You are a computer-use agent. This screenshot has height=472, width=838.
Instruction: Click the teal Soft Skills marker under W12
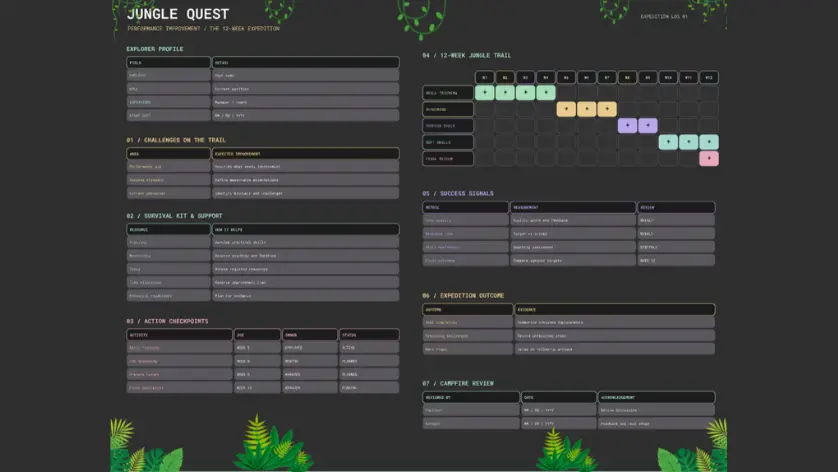pos(709,142)
